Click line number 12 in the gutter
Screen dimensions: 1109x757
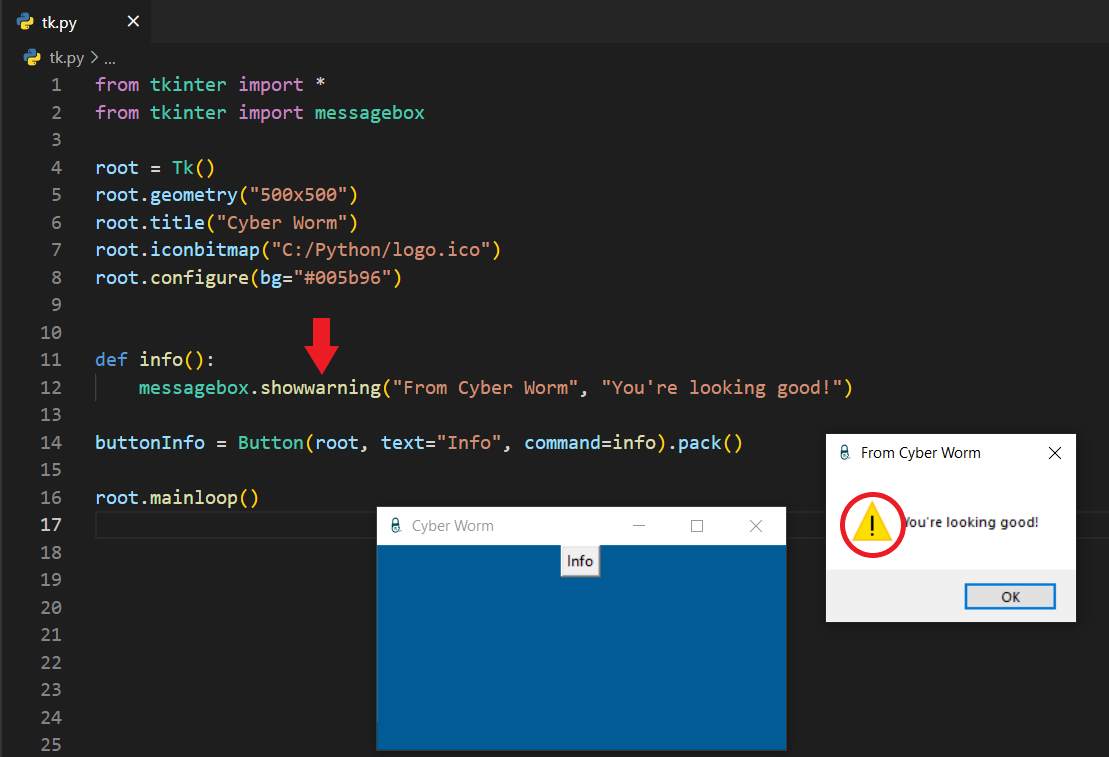[51, 387]
